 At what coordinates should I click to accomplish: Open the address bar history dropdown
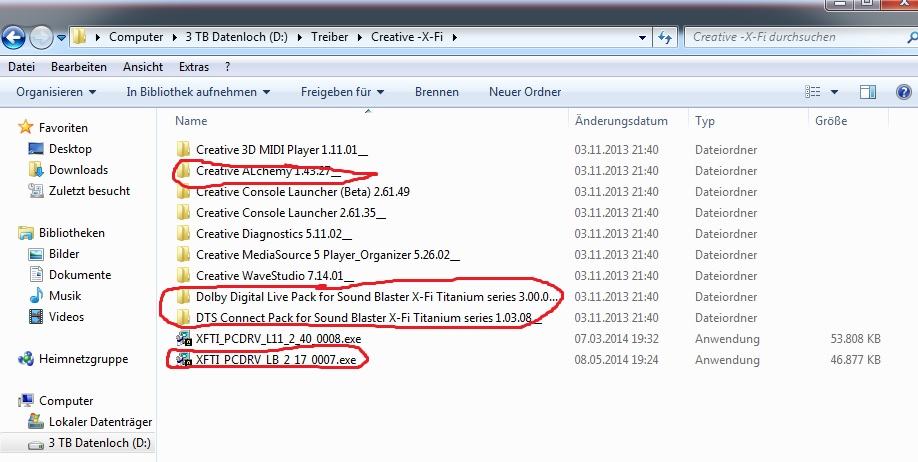click(x=642, y=37)
